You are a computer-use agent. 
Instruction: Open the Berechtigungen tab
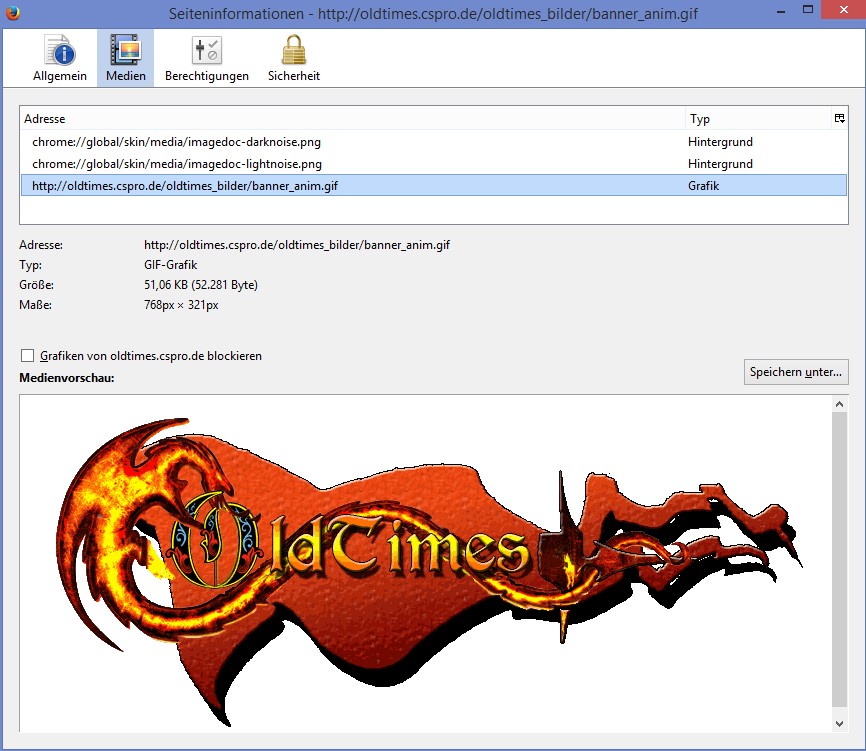(x=207, y=58)
